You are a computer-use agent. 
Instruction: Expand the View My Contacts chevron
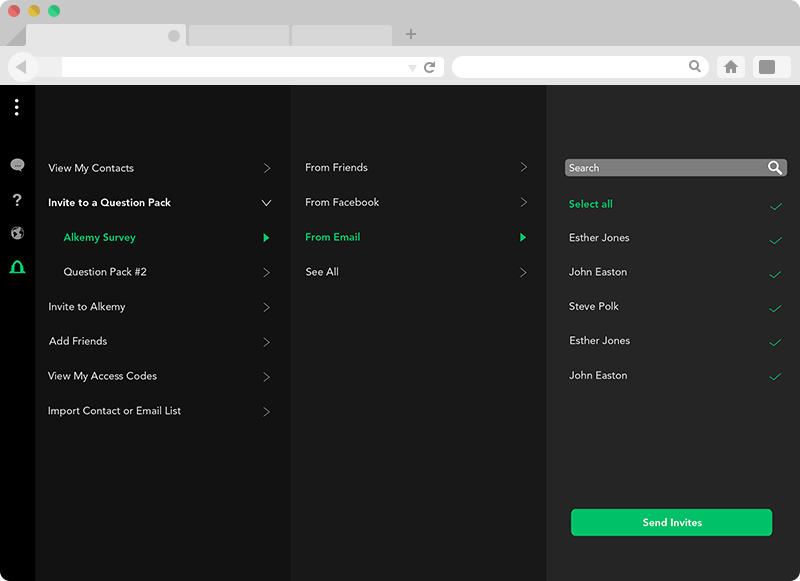[266, 168]
